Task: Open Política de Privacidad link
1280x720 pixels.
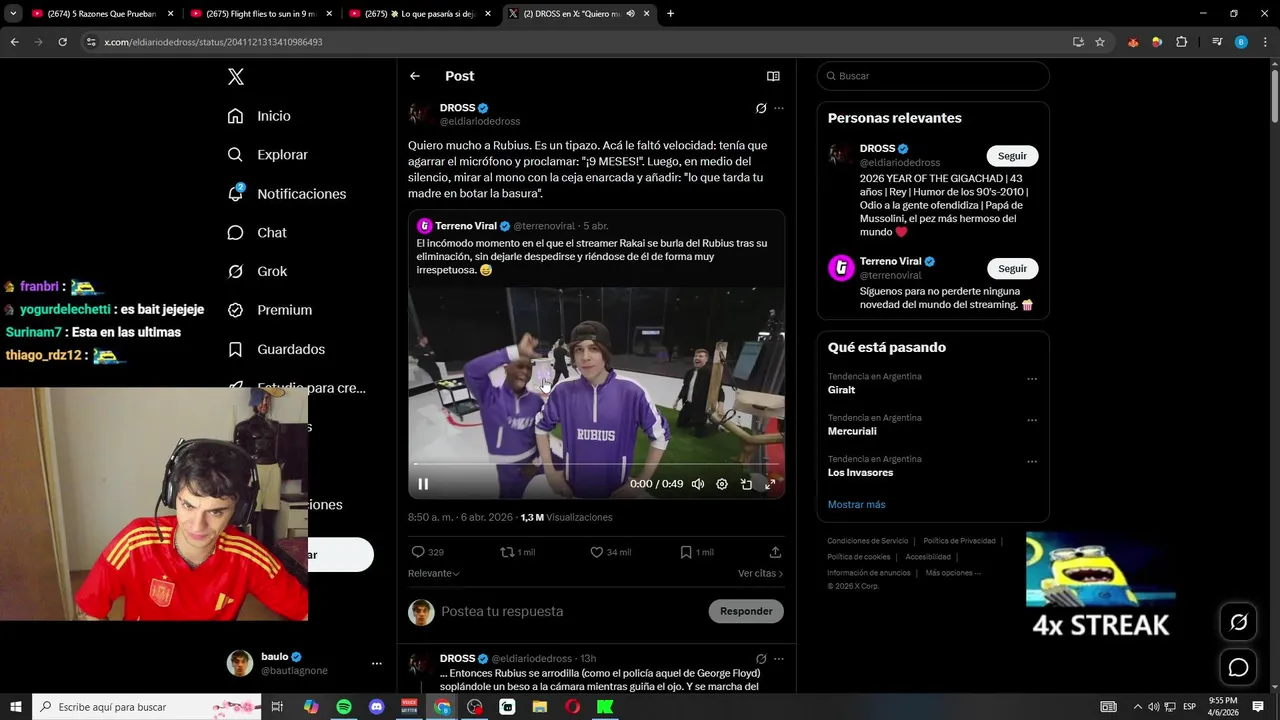Action: click(x=959, y=541)
